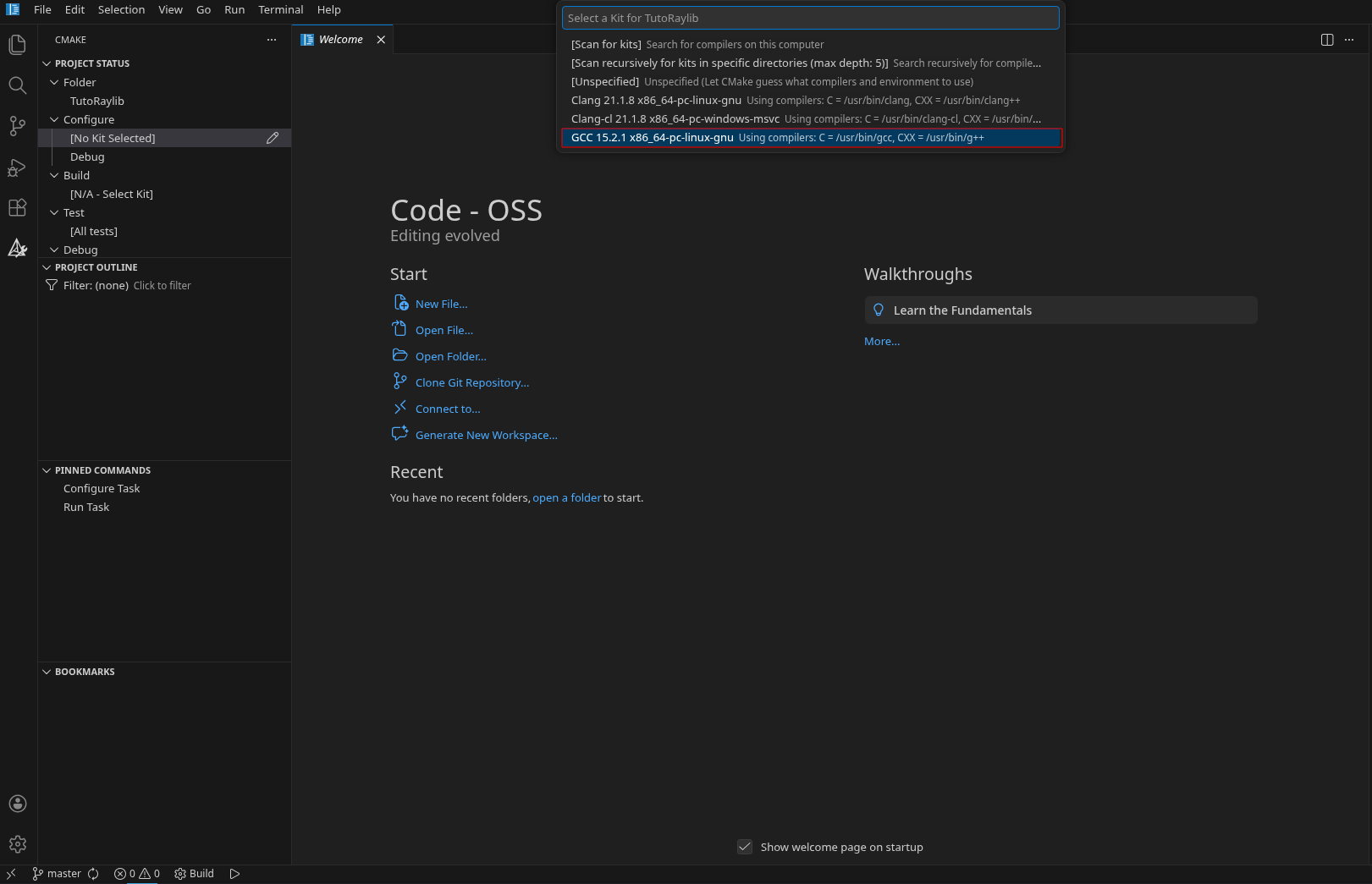This screenshot has height=884, width=1372.
Task: Open the Terminal menu
Action: pyautogui.click(x=280, y=10)
